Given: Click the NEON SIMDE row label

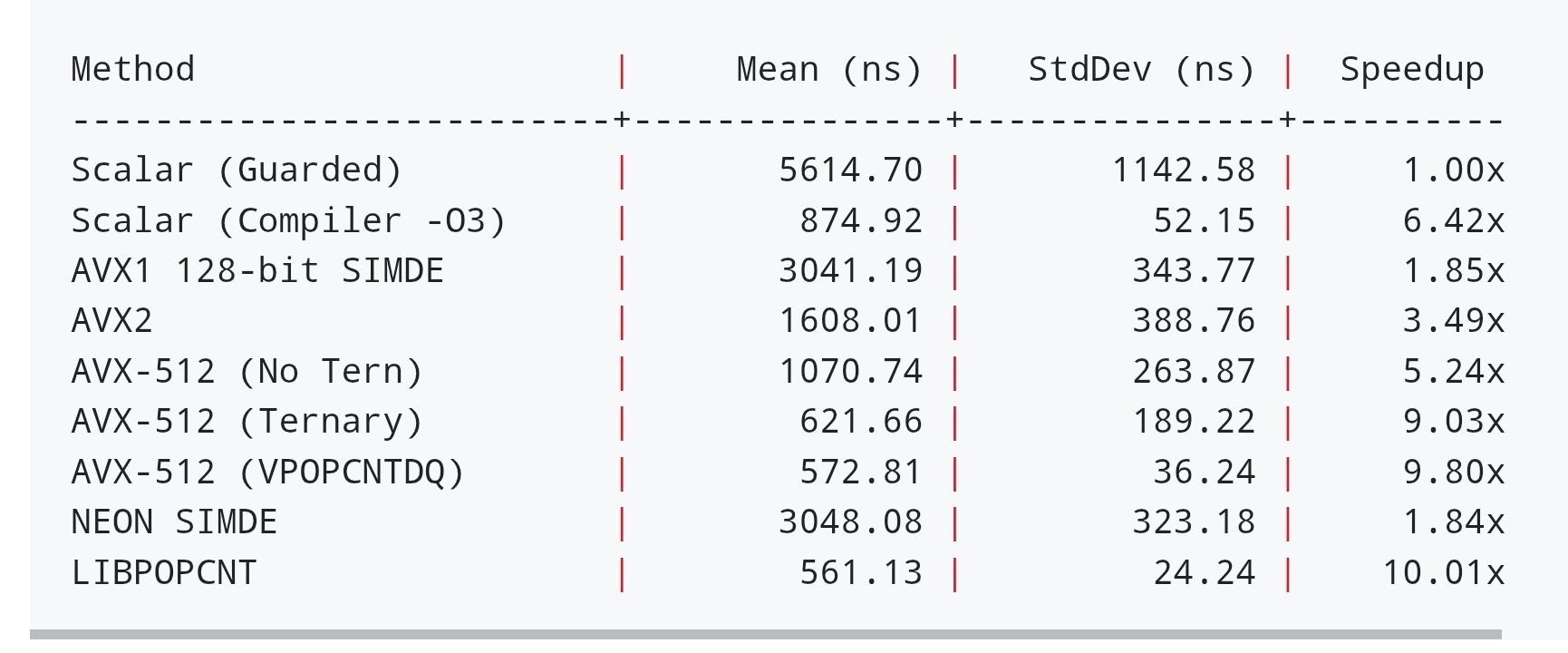Looking at the screenshot, I should coord(174,522).
